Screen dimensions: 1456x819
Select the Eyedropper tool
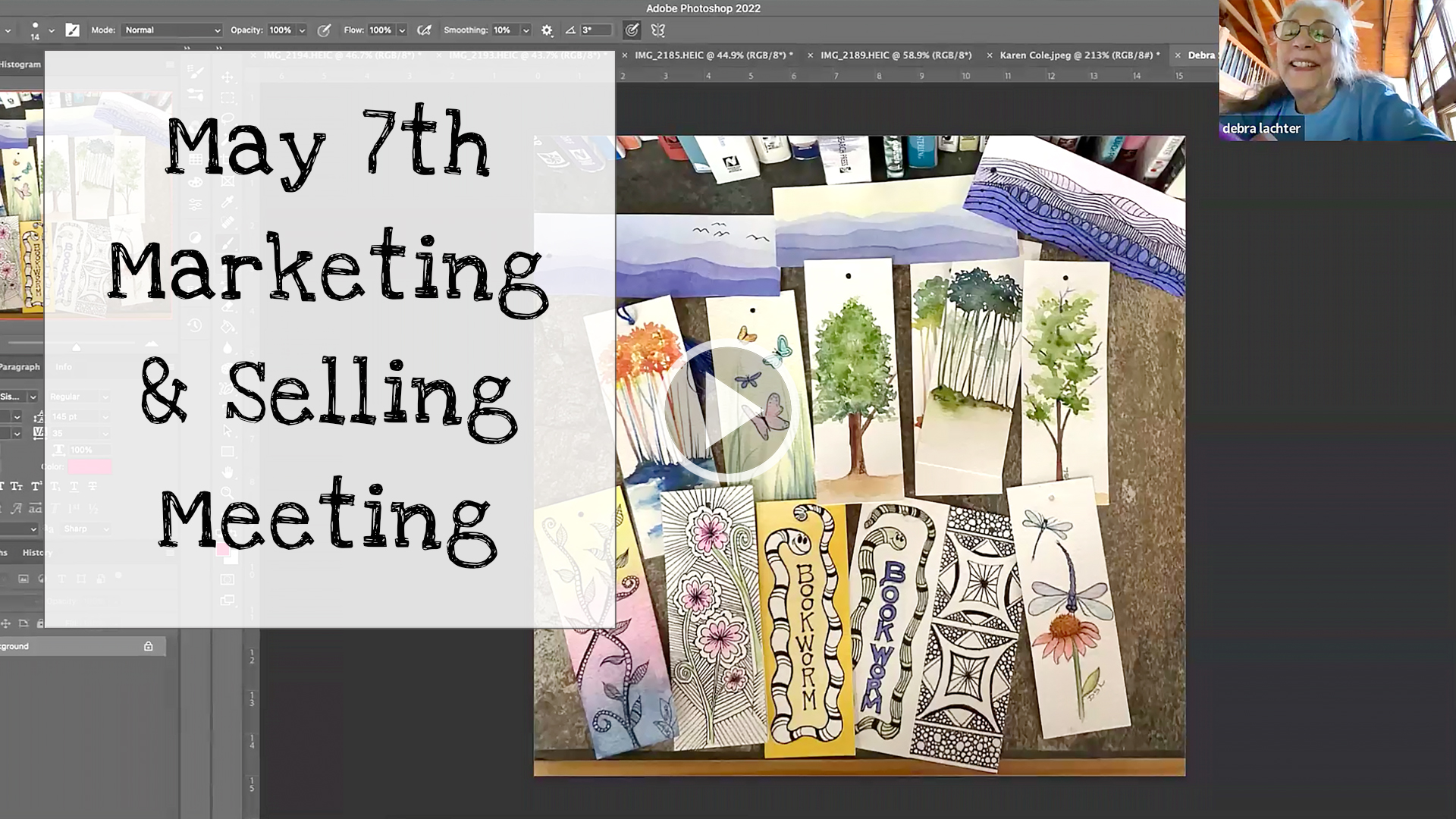[227, 202]
